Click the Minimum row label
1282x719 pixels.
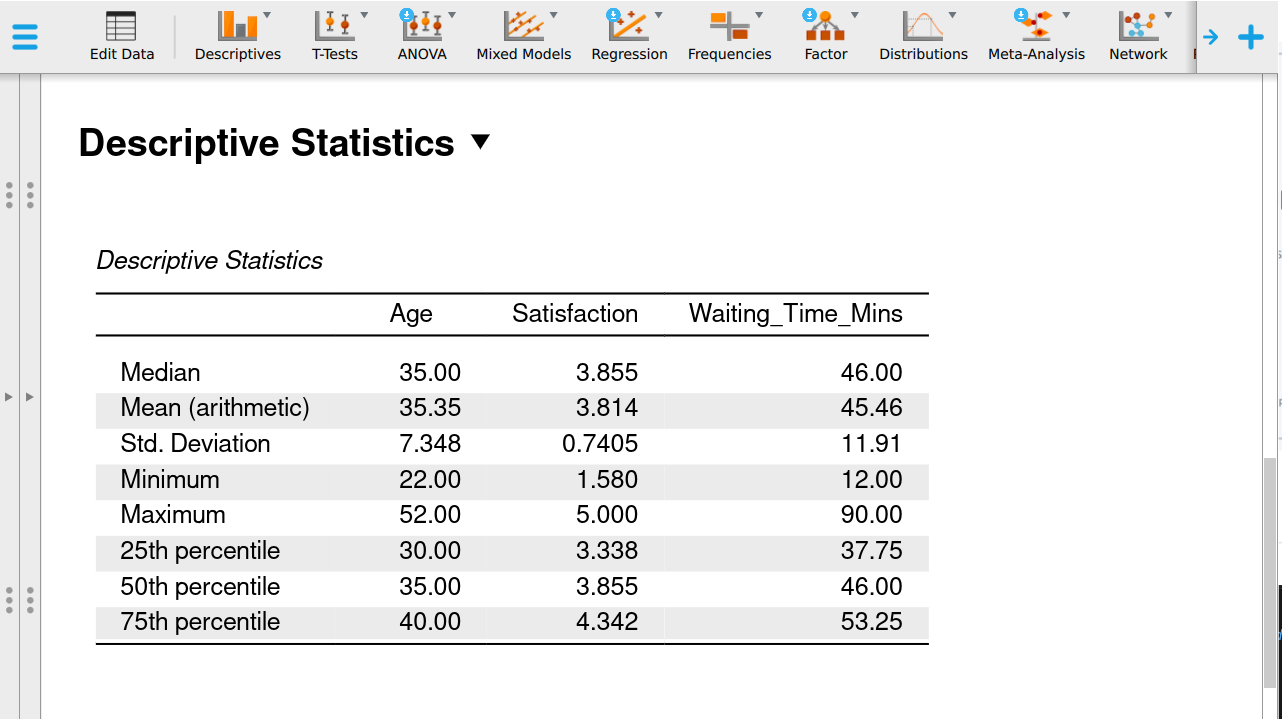tap(170, 480)
